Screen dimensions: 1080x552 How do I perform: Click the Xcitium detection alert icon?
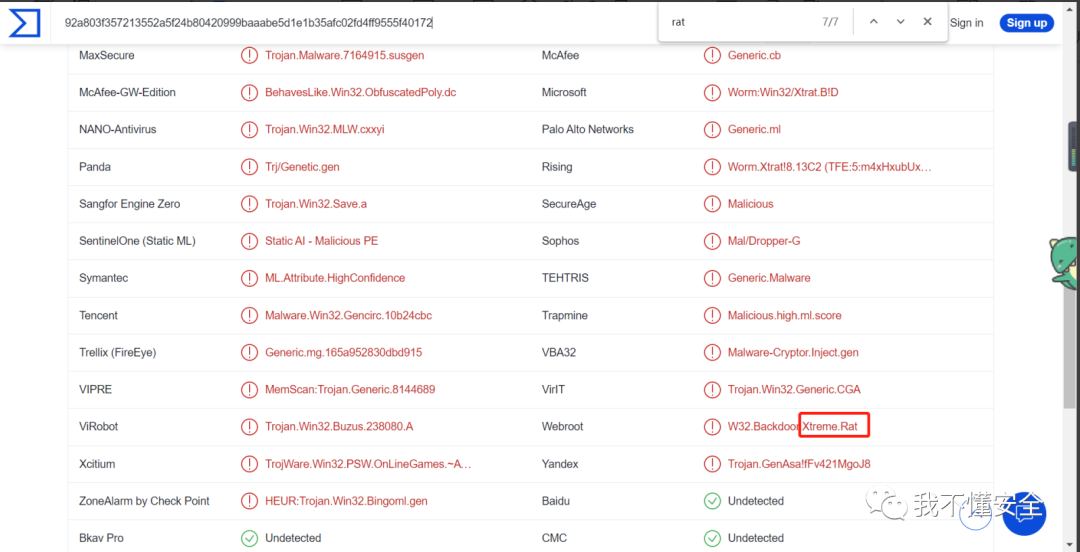(249, 464)
